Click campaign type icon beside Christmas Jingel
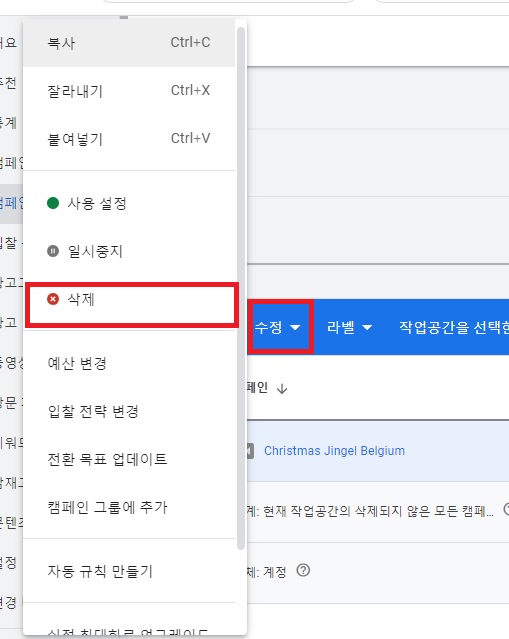Image resolution: width=509 pixels, height=639 pixels. click(x=249, y=451)
